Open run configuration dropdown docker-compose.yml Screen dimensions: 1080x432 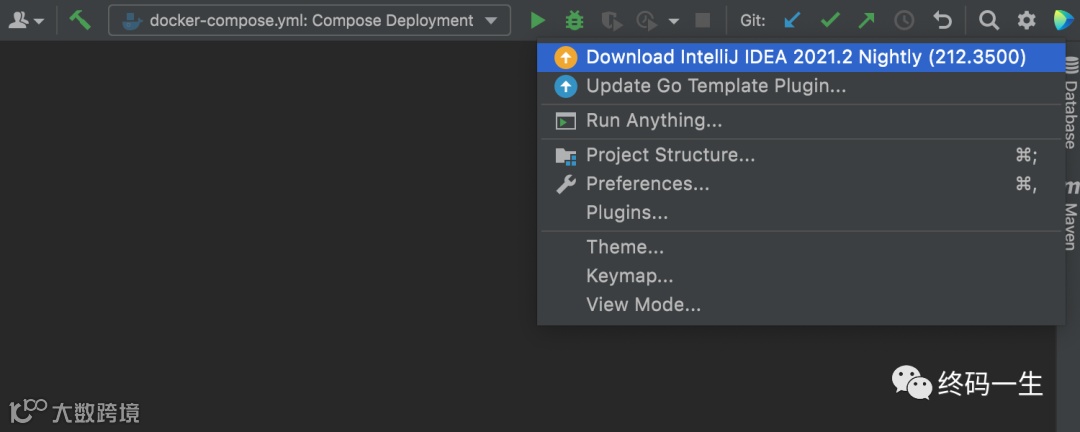[309, 20]
